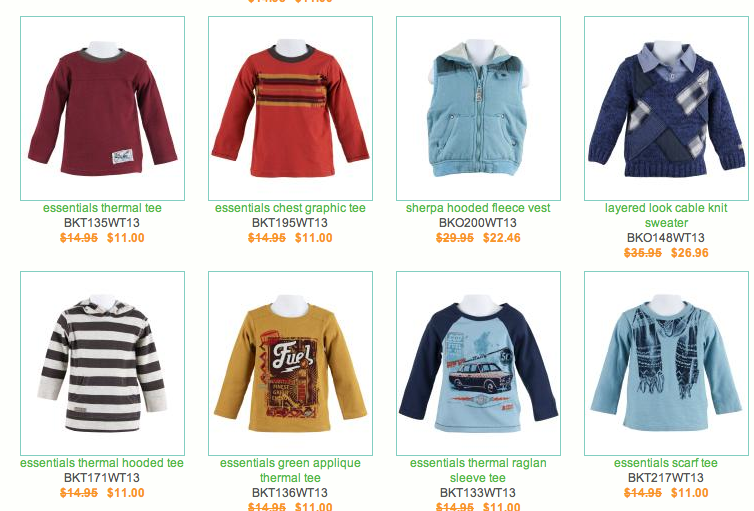
Task: Click product code BKT135WT13
Action: (101, 223)
